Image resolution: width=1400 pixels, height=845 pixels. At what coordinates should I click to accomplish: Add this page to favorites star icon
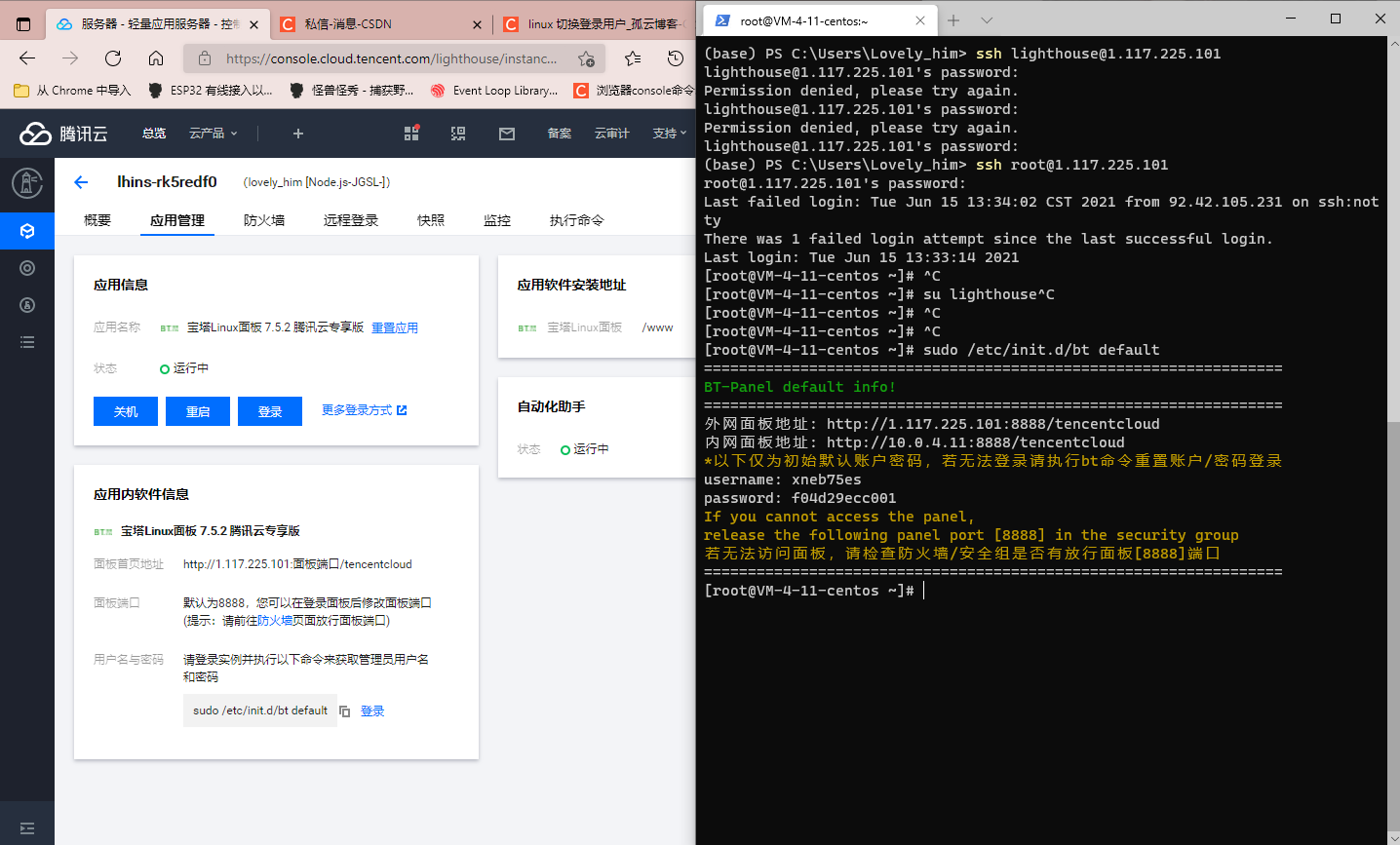pyautogui.click(x=586, y=58)
